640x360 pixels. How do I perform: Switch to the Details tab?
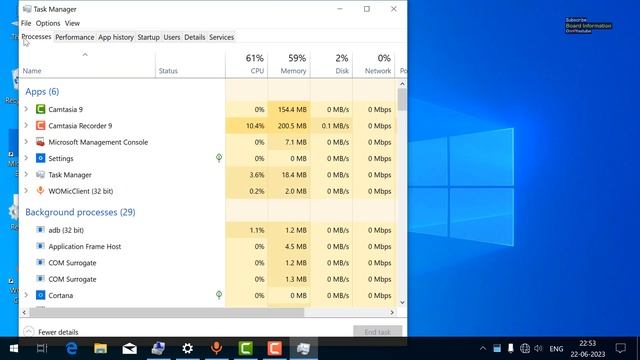point(195,37)
